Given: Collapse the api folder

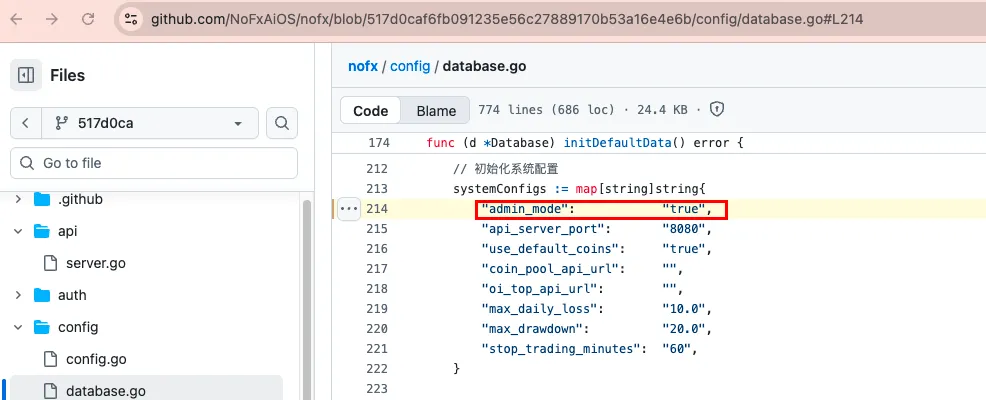Looking at the screenshot, I should coord(18,231).
